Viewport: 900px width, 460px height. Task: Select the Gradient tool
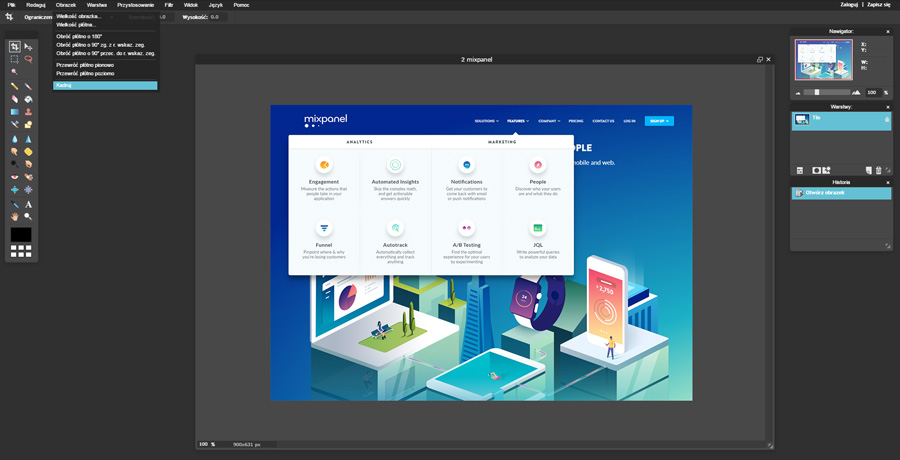(14, 111)
